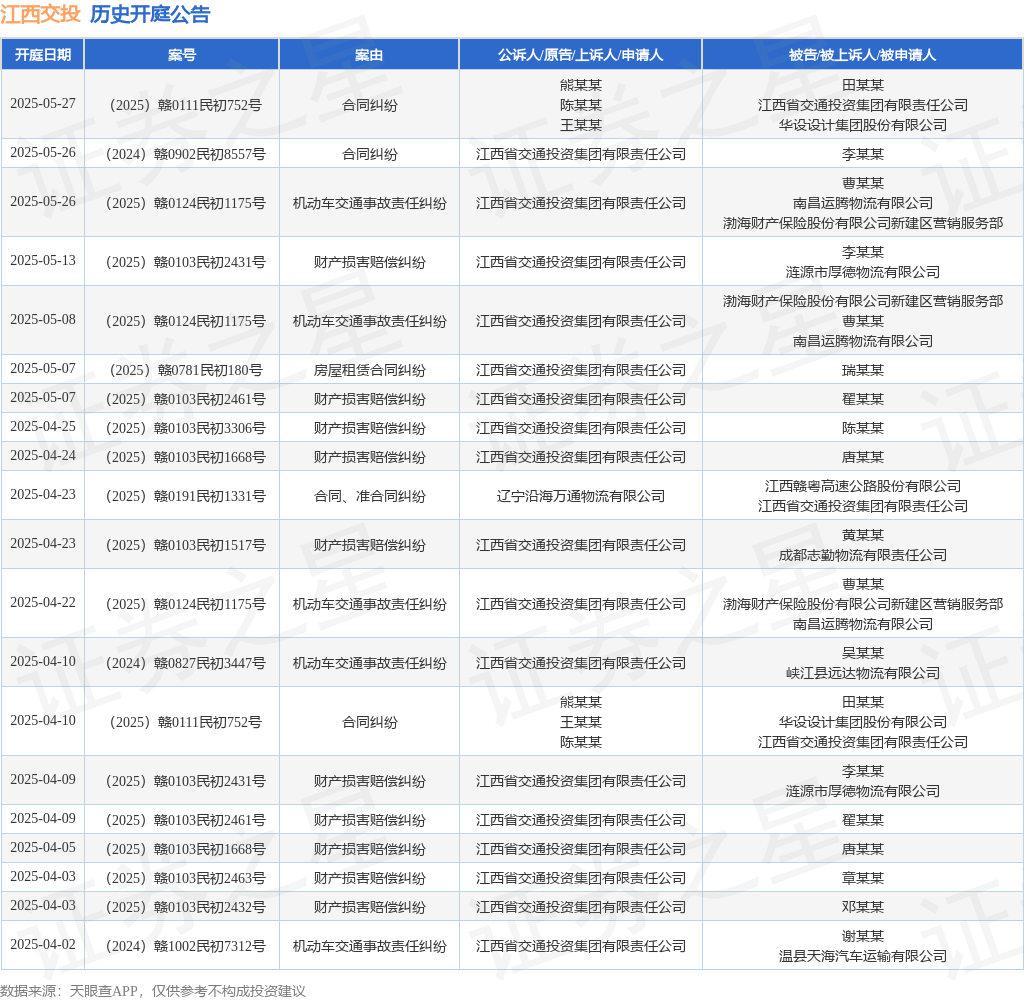Click 华设计集团股份有限公司 in the 2025-05-27 row
This screenshot has height=1000, width=1024.
click(863, 125)
